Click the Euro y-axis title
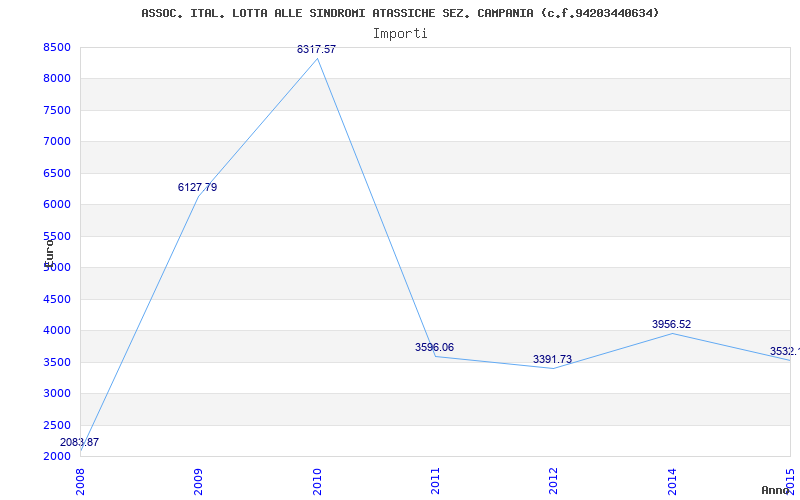This screenshot has width=800, height=500. coord(49,250)
